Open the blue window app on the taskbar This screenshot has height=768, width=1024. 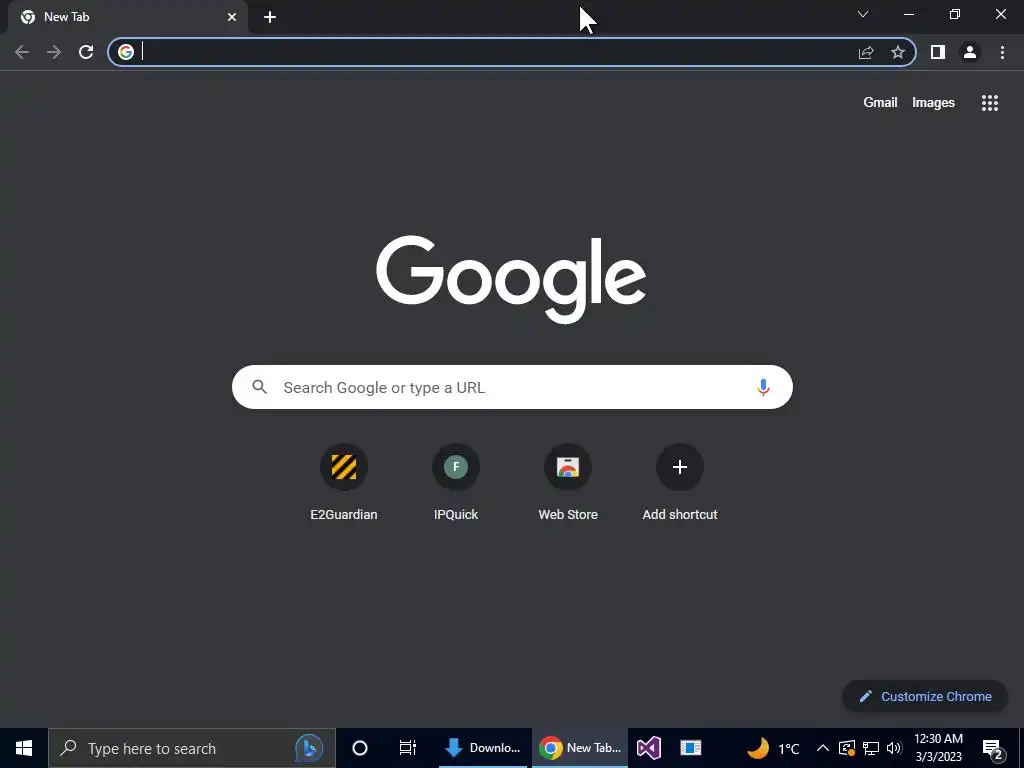[x=690, y=748]
